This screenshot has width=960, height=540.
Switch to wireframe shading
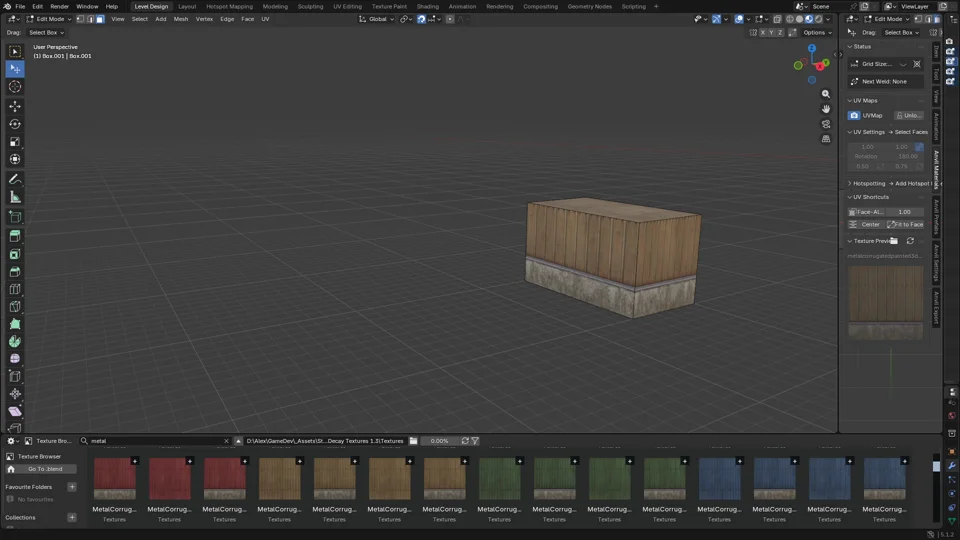790,19
